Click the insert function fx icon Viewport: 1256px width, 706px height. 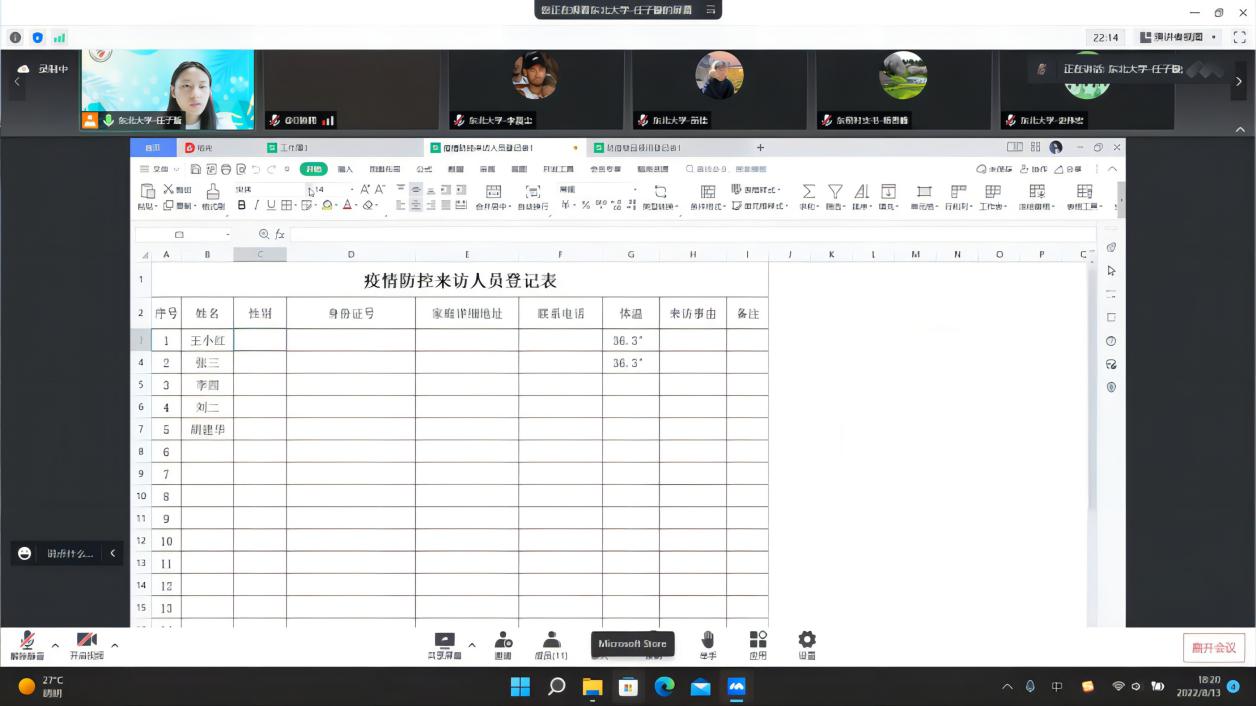click(x=280, y=234)
